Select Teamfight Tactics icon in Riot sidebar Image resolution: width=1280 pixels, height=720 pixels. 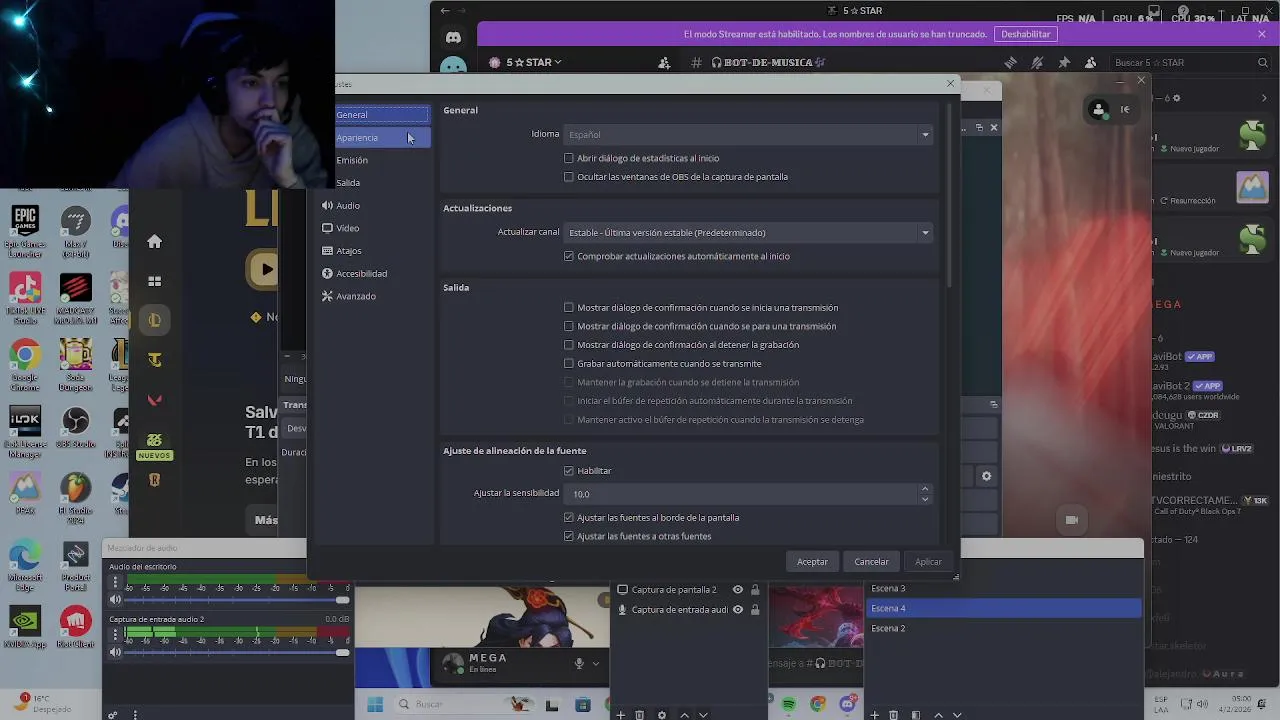point(154,360)
